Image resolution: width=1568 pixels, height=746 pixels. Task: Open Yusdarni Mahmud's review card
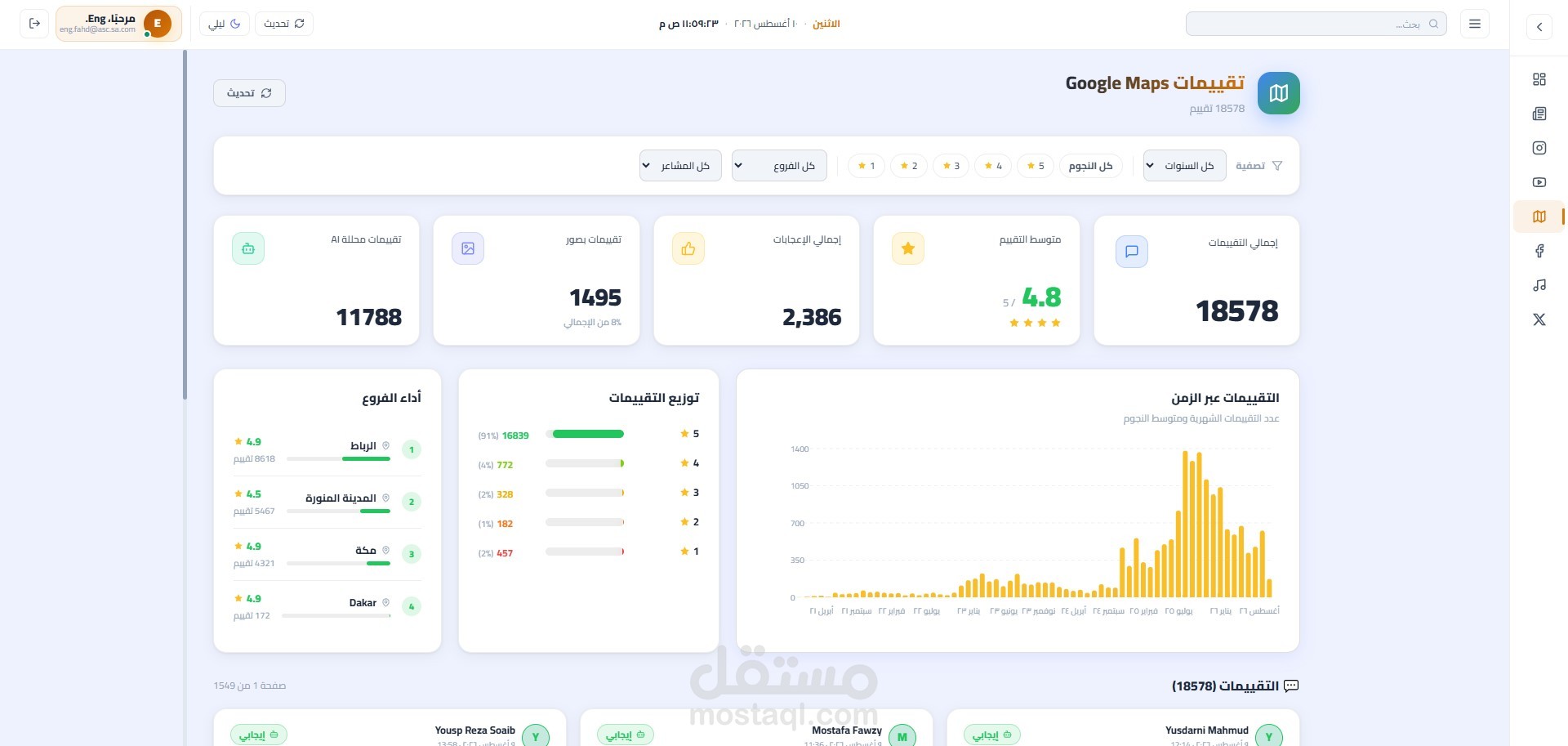point(1123,728)
